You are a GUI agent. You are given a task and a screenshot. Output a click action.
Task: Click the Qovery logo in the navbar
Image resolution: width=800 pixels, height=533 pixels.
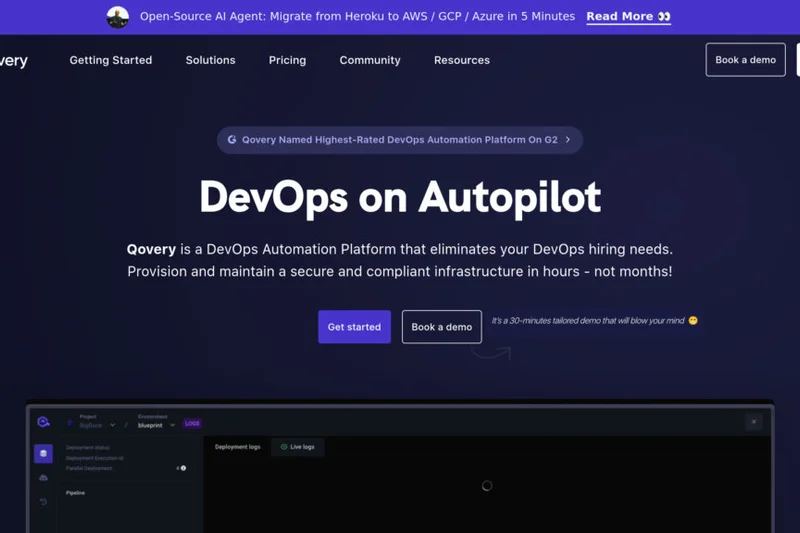(x=13, y=61)
